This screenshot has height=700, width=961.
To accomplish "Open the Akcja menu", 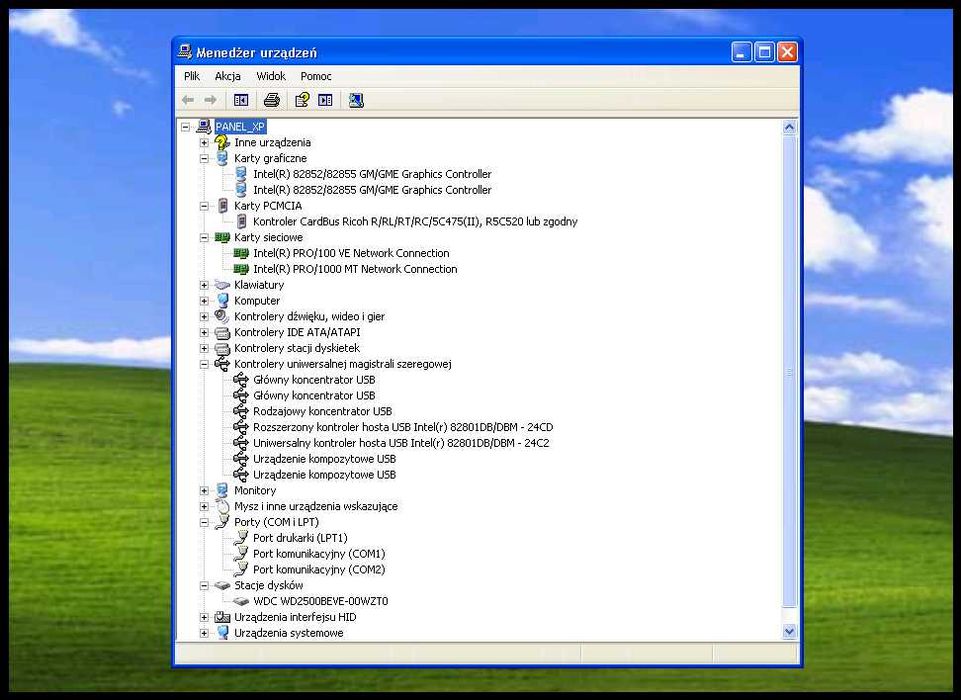I will pyautogui.click(x=227, y=76).
